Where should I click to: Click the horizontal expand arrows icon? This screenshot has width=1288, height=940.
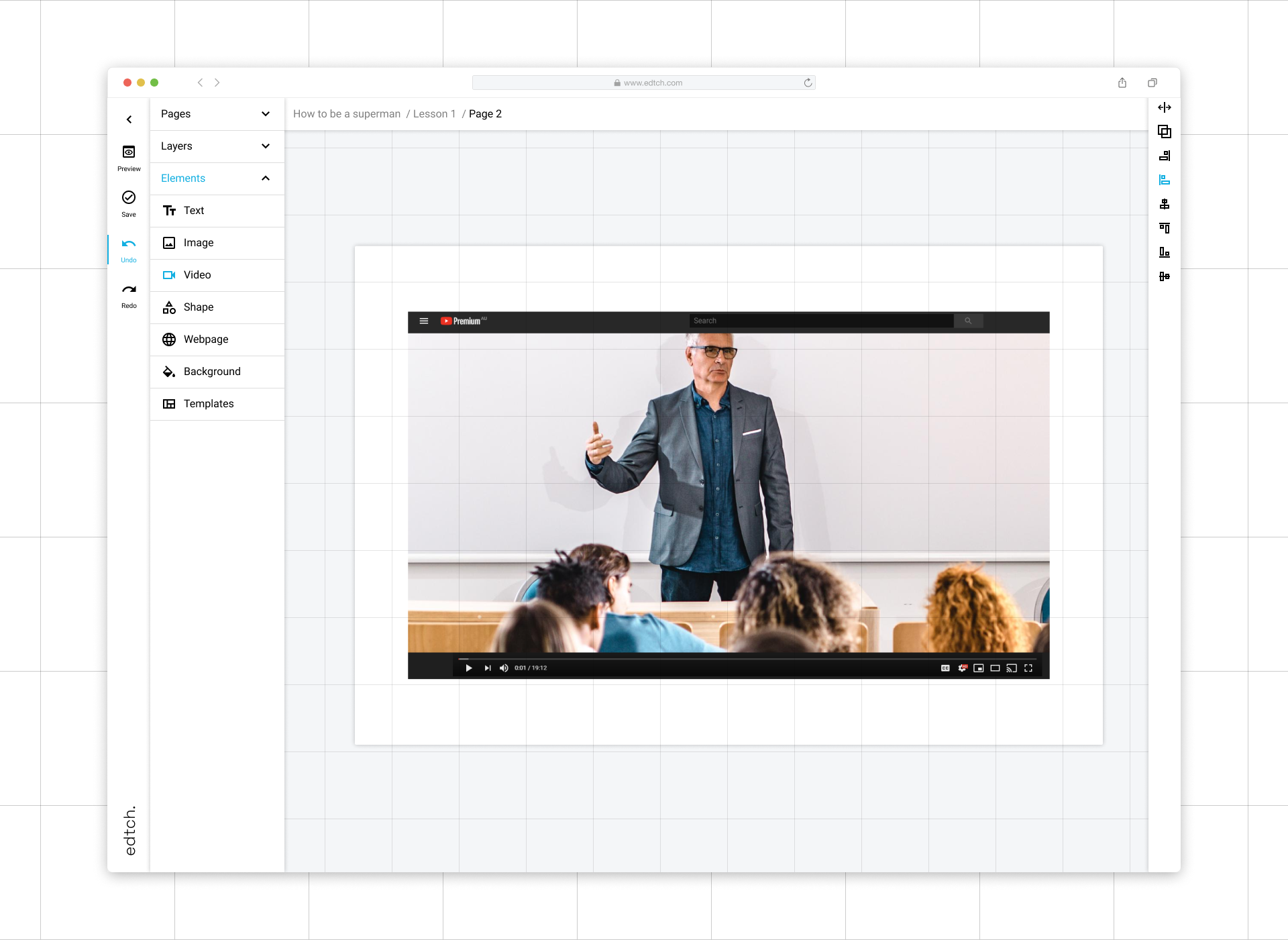tap(1165, 107)
